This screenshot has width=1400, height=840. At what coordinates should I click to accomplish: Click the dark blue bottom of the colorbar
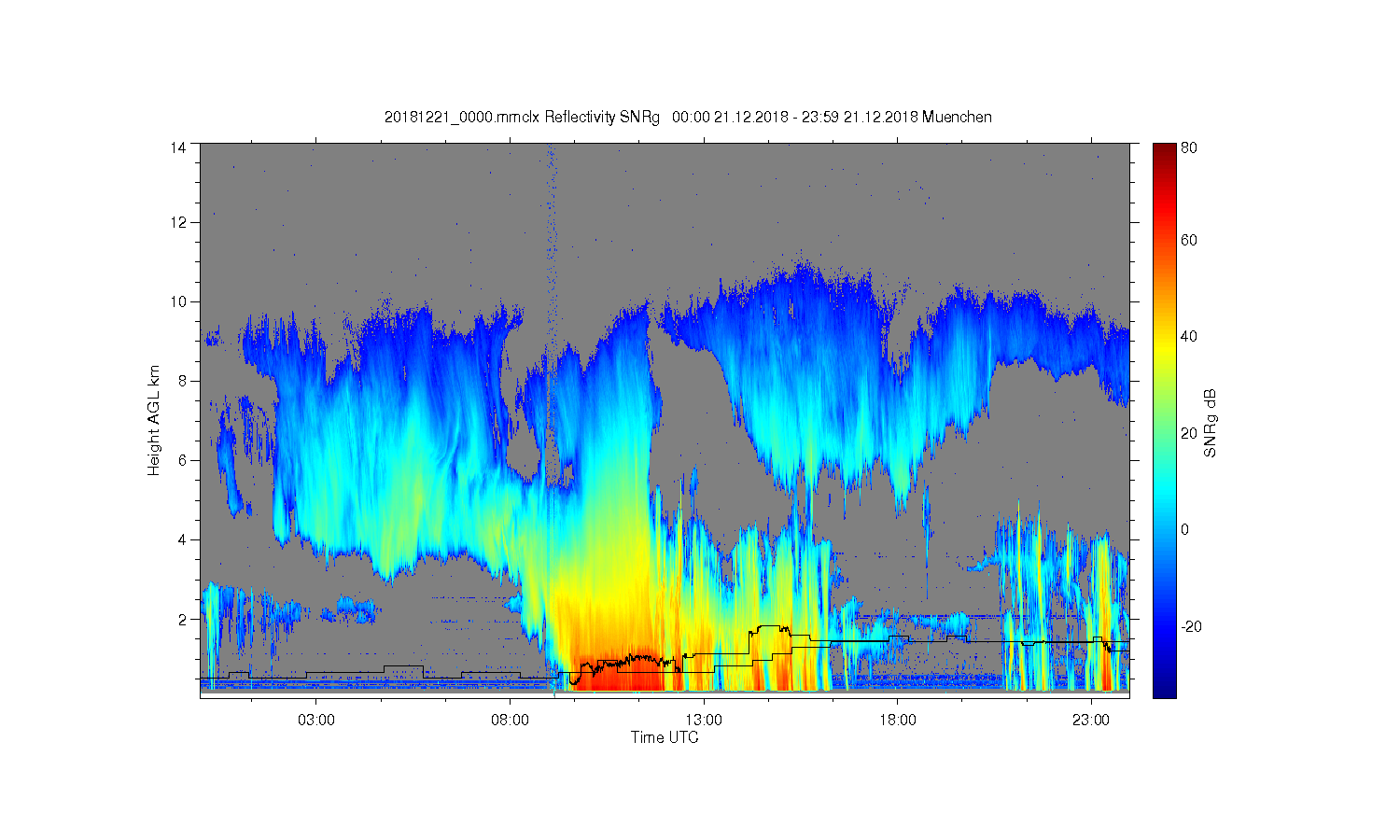[x=1164, y=688]
